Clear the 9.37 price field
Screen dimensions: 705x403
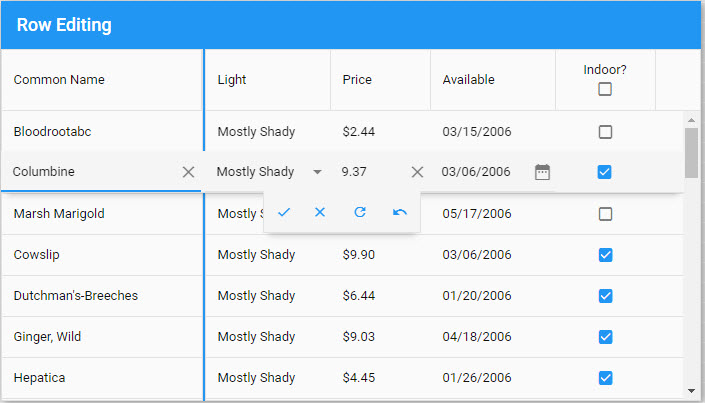click(418, 172)
